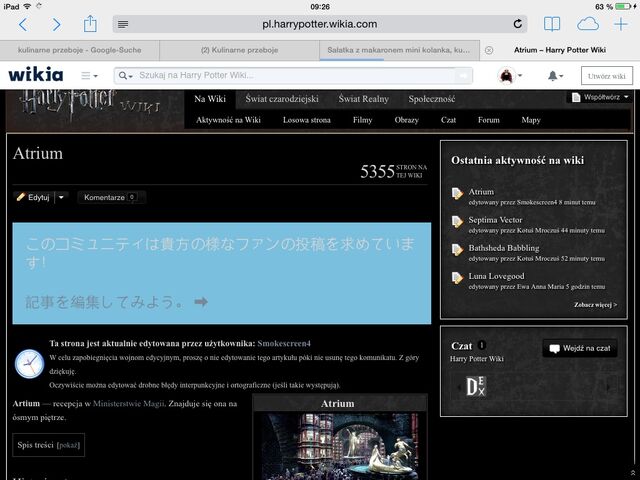Click edit icon beside Luna Lovegood
The image size is (640, 480).
[x=457, y=278]
